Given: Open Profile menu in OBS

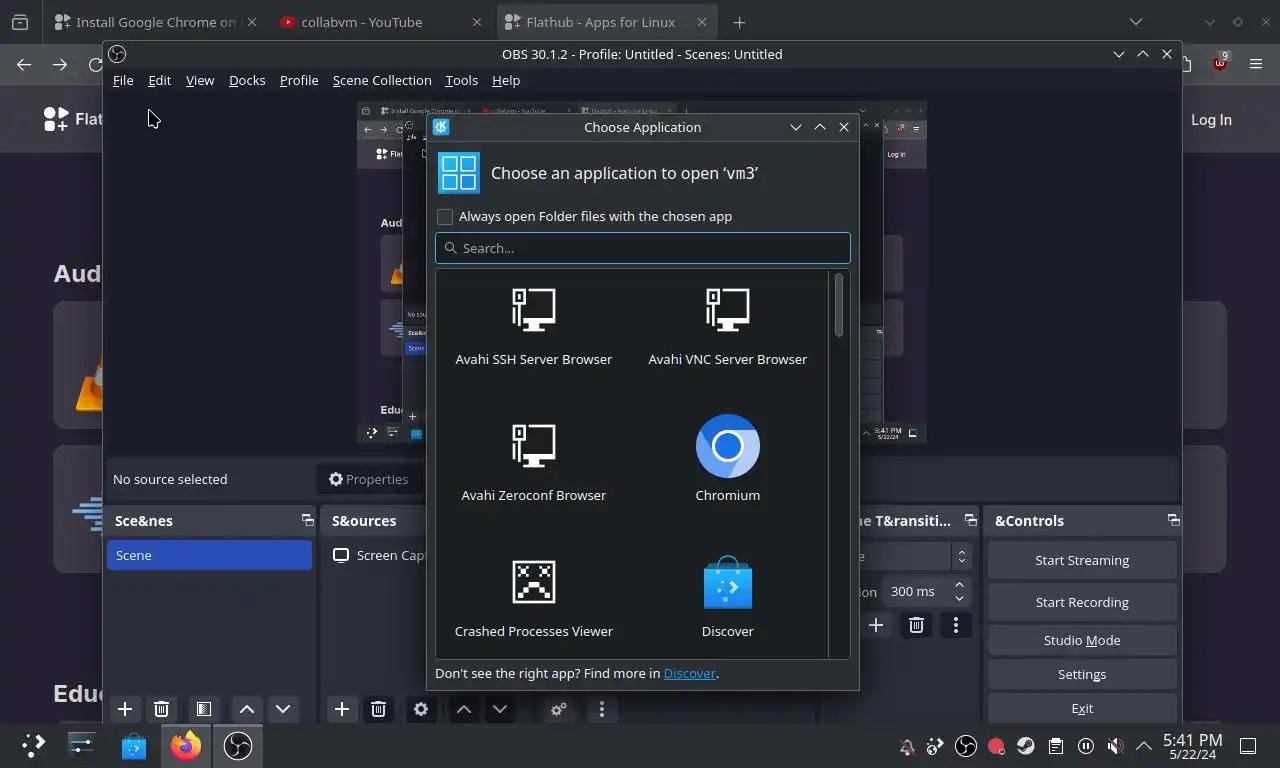Looking at the screenshot, I should click(299, 80).
